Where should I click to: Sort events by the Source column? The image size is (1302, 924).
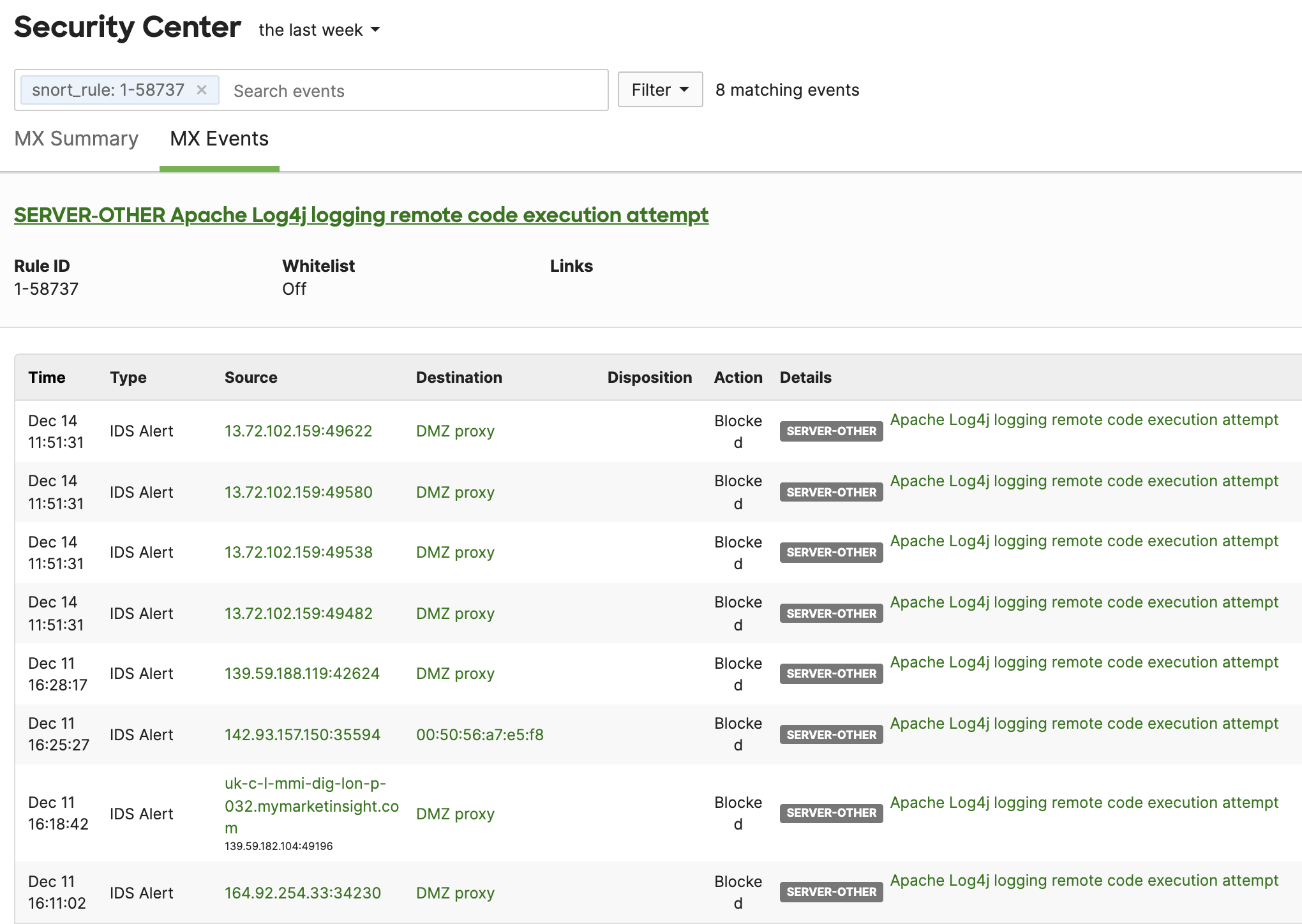[x=250, y=377]
